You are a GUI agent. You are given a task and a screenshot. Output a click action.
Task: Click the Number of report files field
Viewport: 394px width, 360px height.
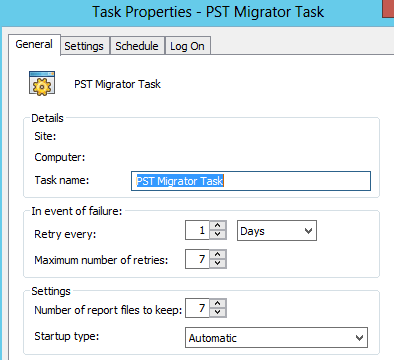point(197,308)
